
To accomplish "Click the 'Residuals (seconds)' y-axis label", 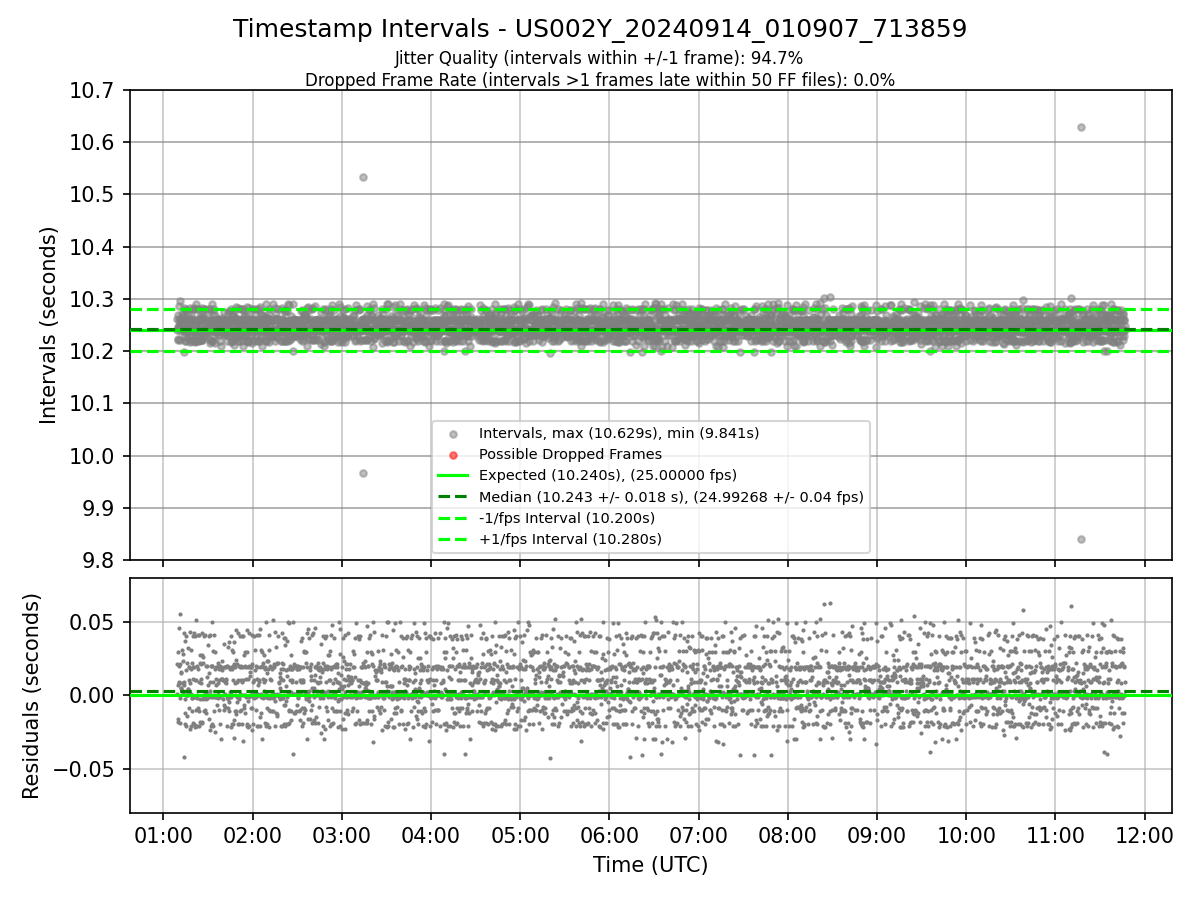I will tap(31, 696).
